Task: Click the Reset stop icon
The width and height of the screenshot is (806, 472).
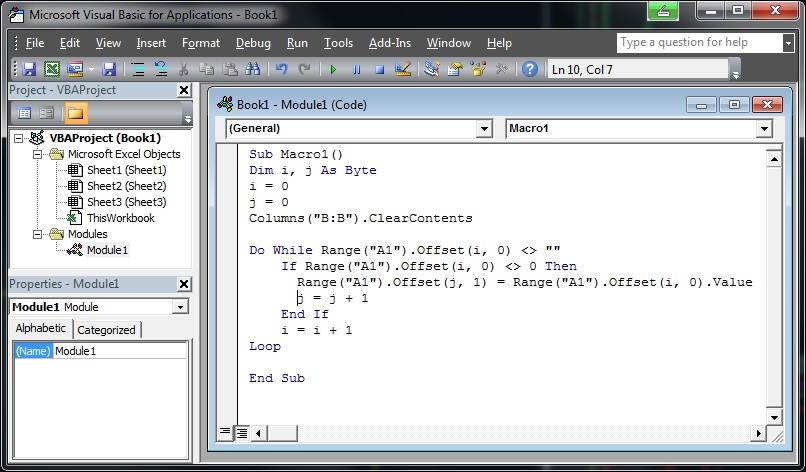Action: [x=379, y=69]
